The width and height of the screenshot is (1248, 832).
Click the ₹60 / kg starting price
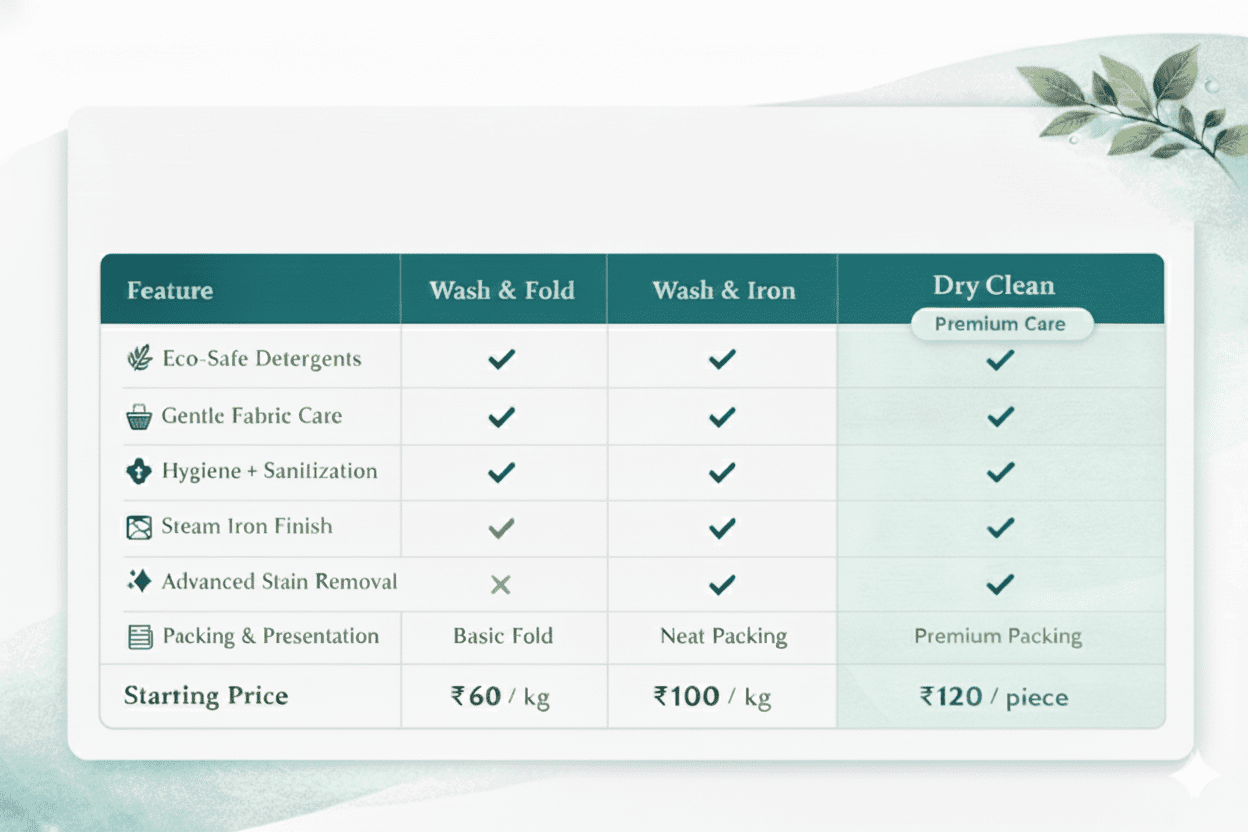coord(501,696)
